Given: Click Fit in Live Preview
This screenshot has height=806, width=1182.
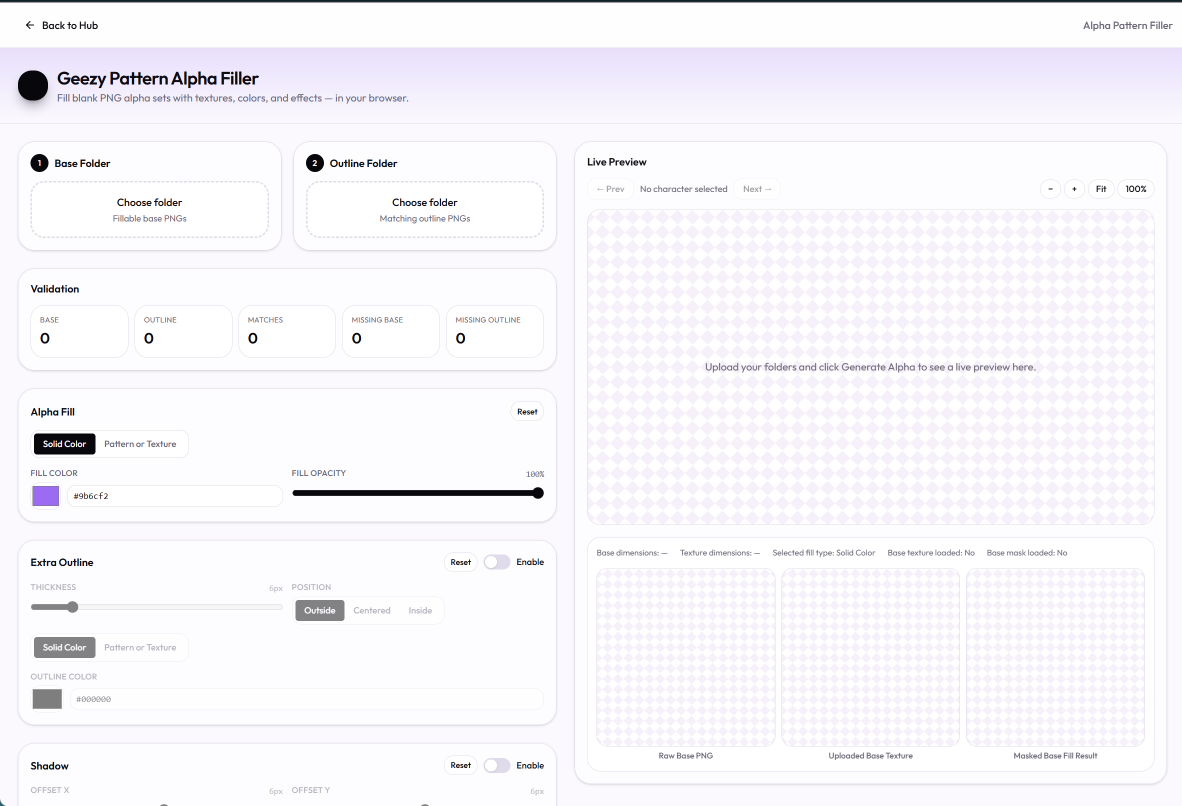Looking at the screenshot, I should 1101,189.
